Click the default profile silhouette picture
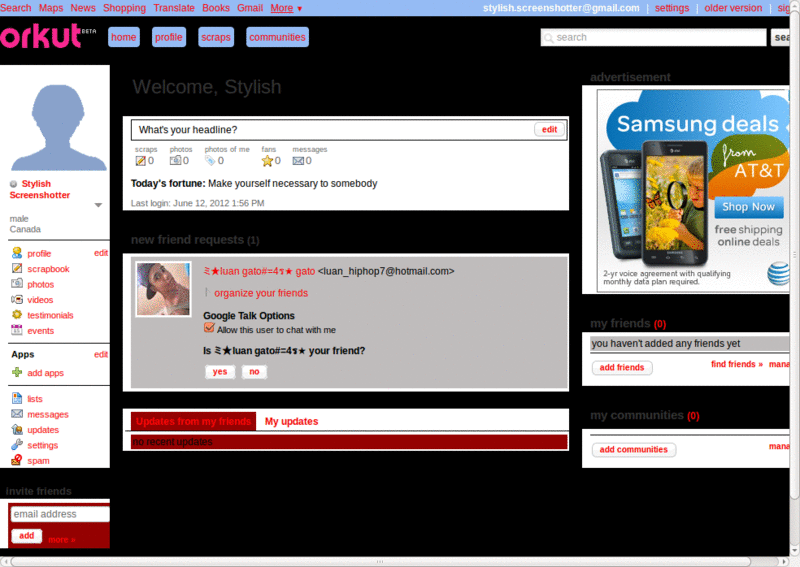 (x=58, y=128)
